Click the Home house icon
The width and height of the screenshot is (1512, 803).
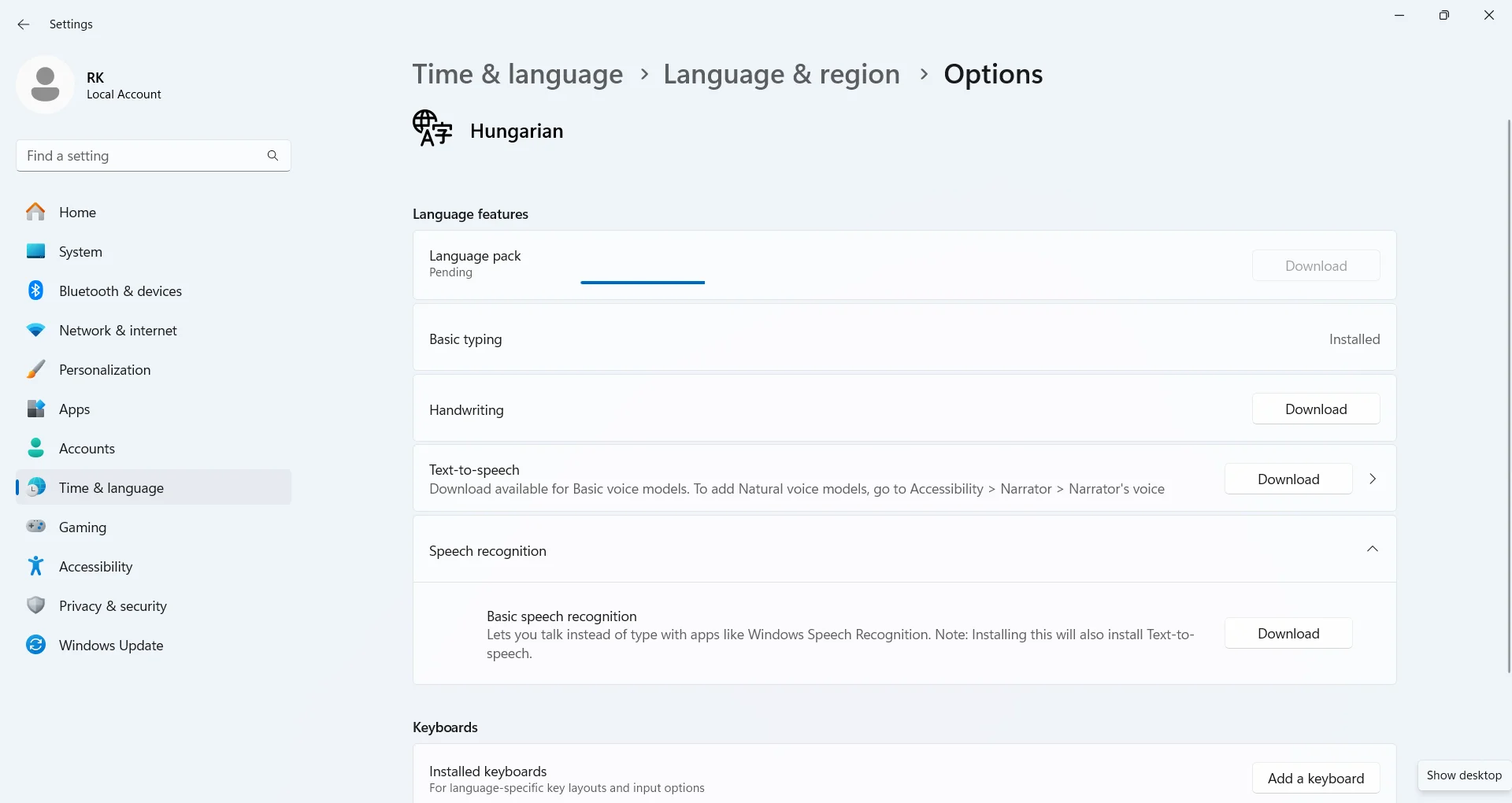[x=35, y=212]
